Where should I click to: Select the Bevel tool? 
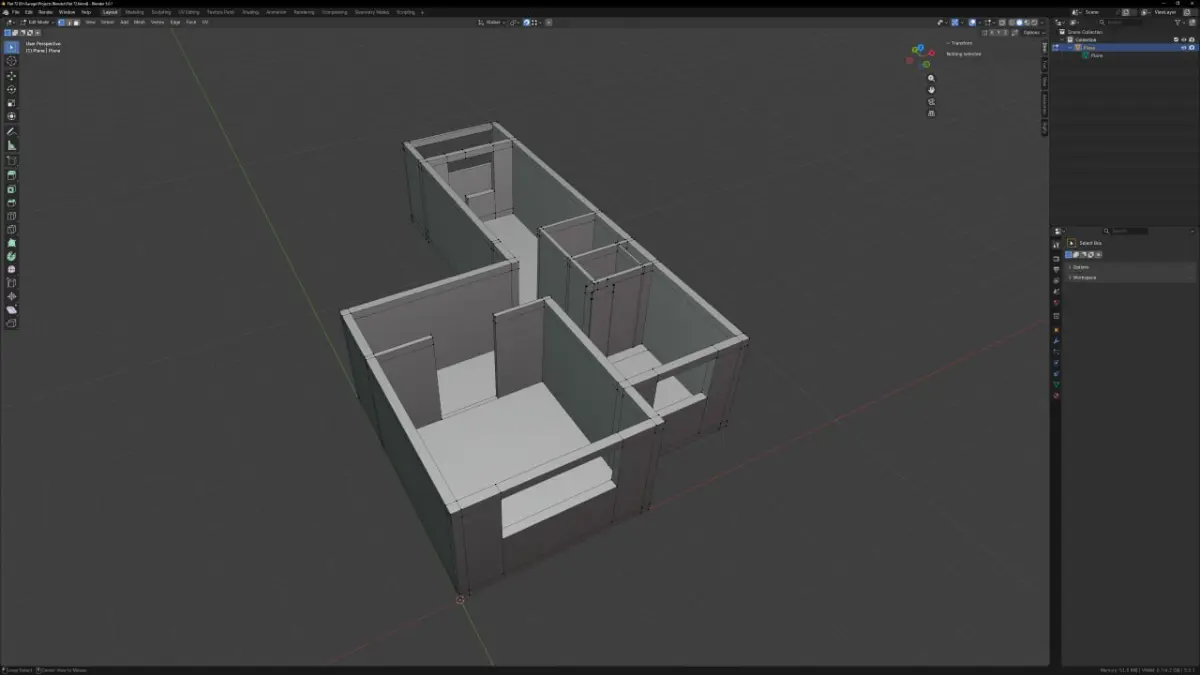point(12,203)
